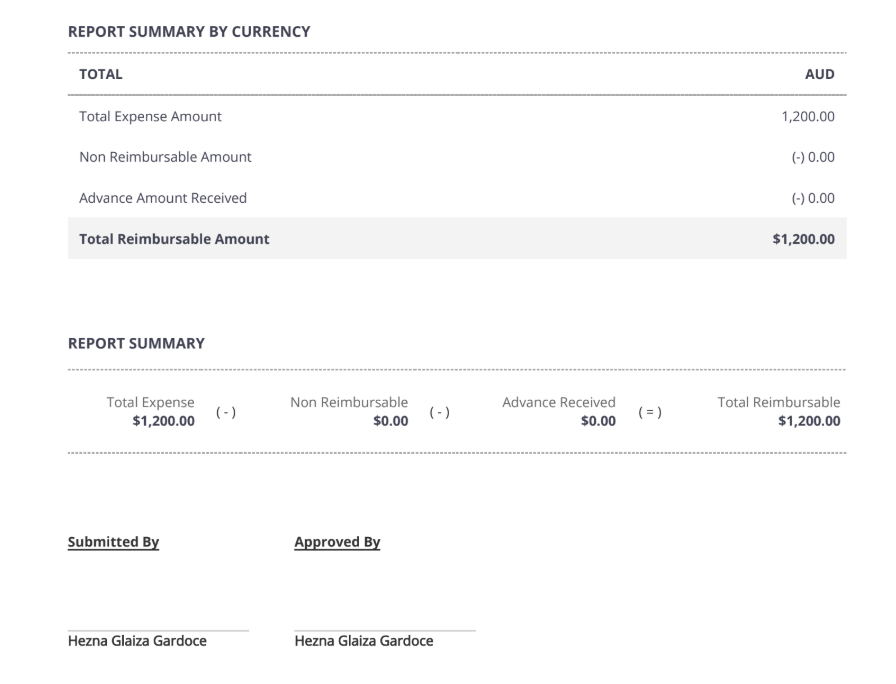Click the underlined Submitted By label
The width and height of the screenshot is (896, 684).
113,542
